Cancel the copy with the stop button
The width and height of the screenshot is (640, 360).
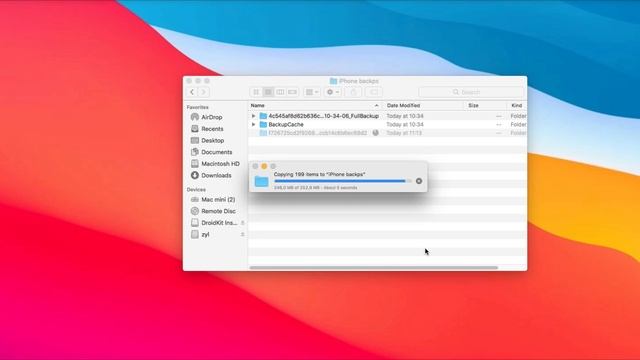419,181
